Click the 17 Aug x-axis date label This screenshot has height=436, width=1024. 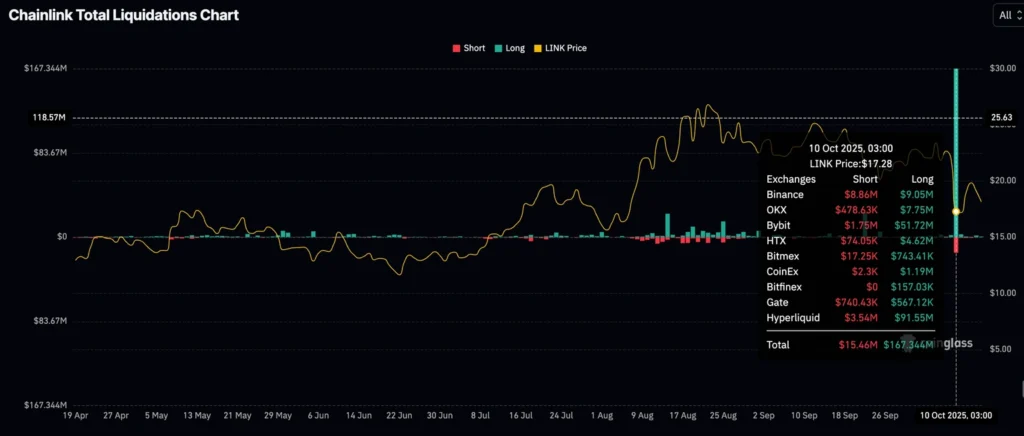683,414
